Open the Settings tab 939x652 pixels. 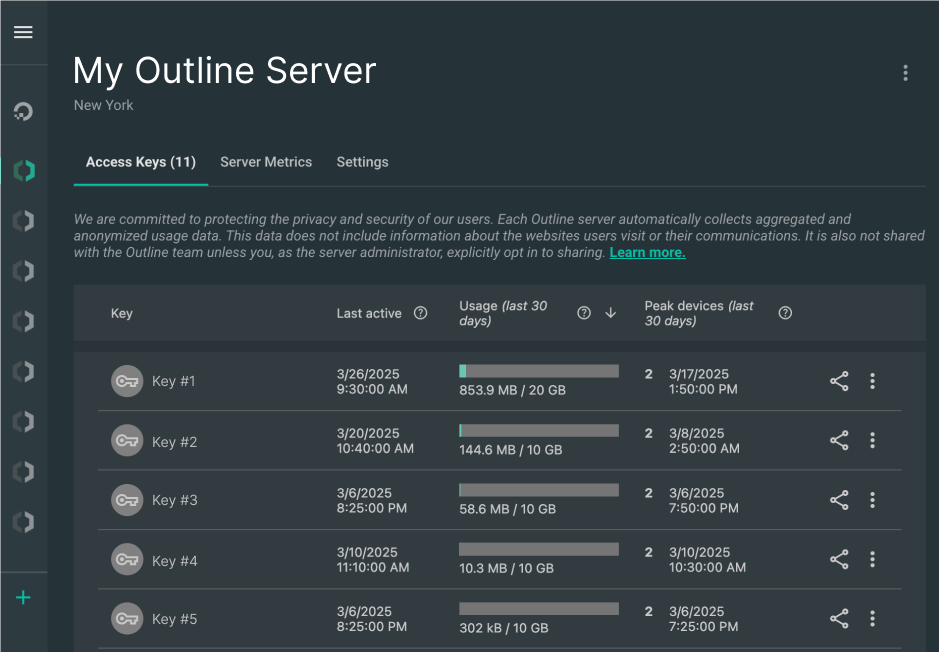(x=362, y=162)
